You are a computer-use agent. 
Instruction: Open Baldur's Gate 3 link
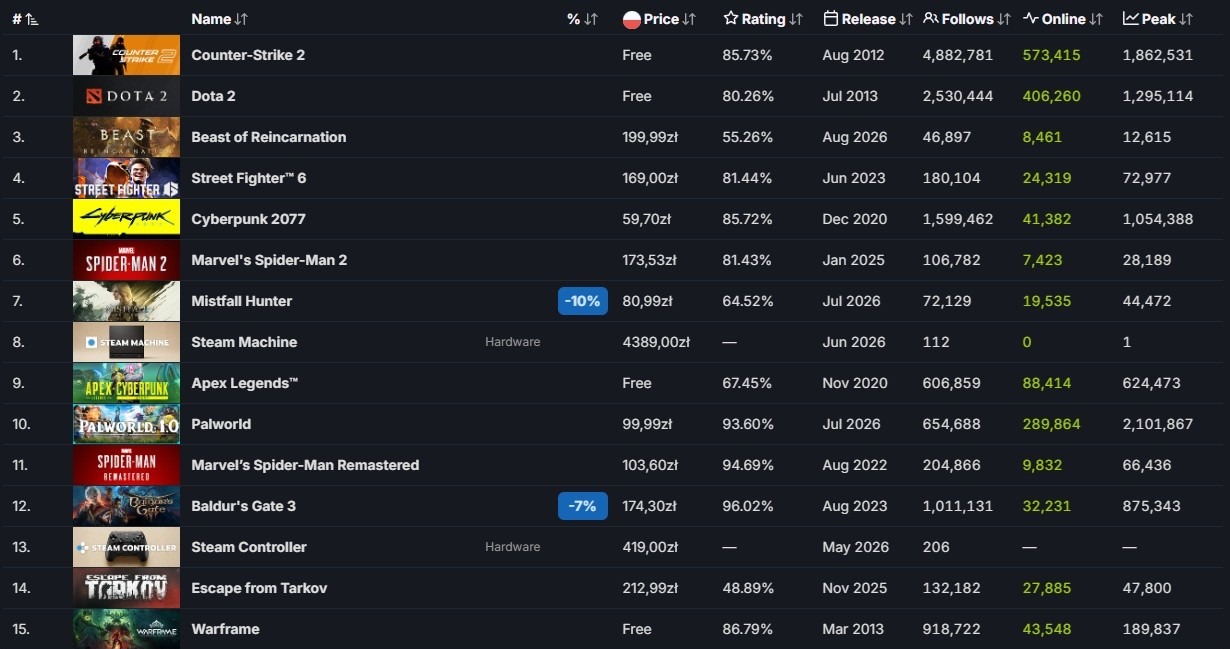pyautogui.click(x=243, y=506)
